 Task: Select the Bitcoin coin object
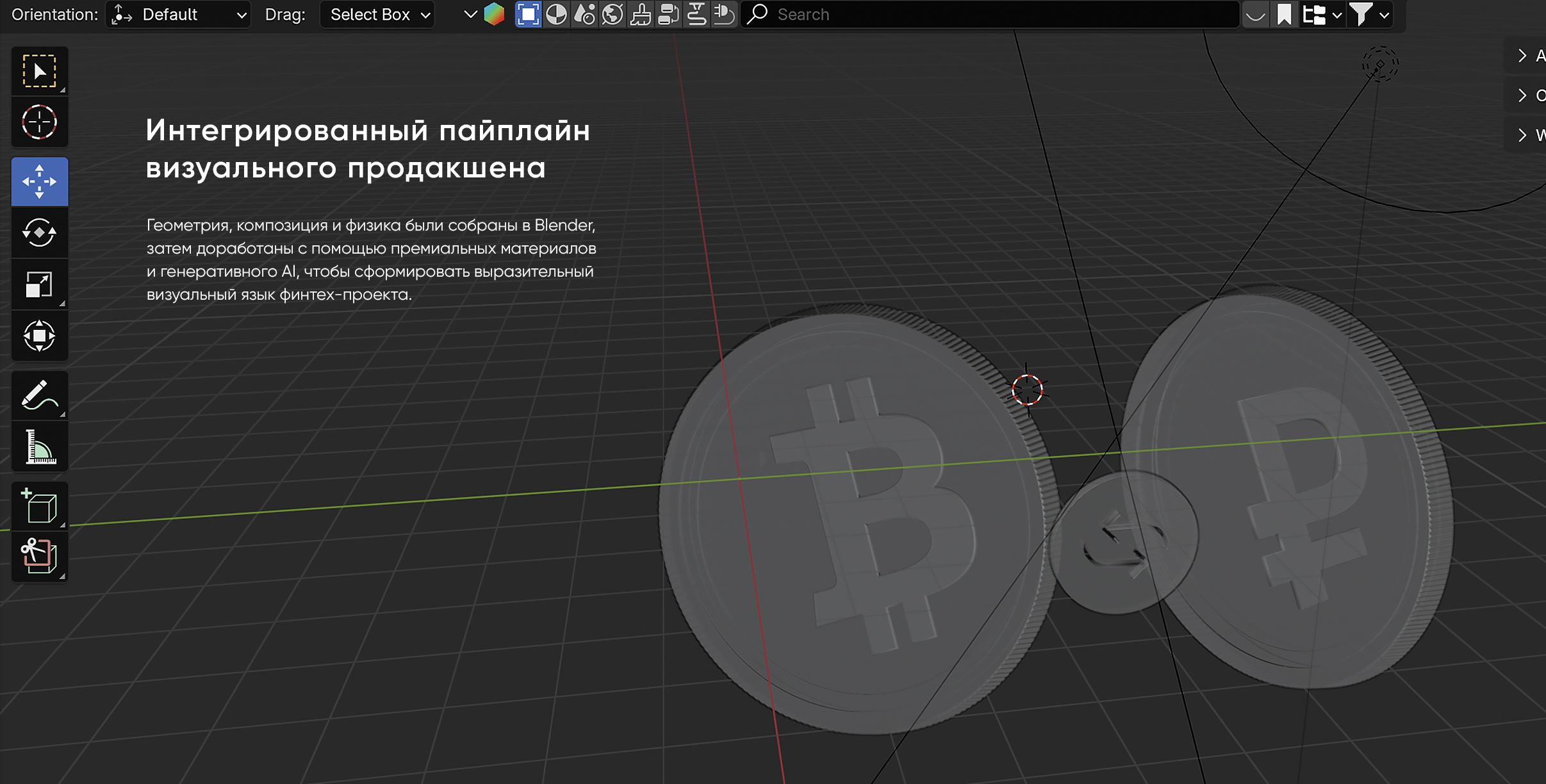859,519
